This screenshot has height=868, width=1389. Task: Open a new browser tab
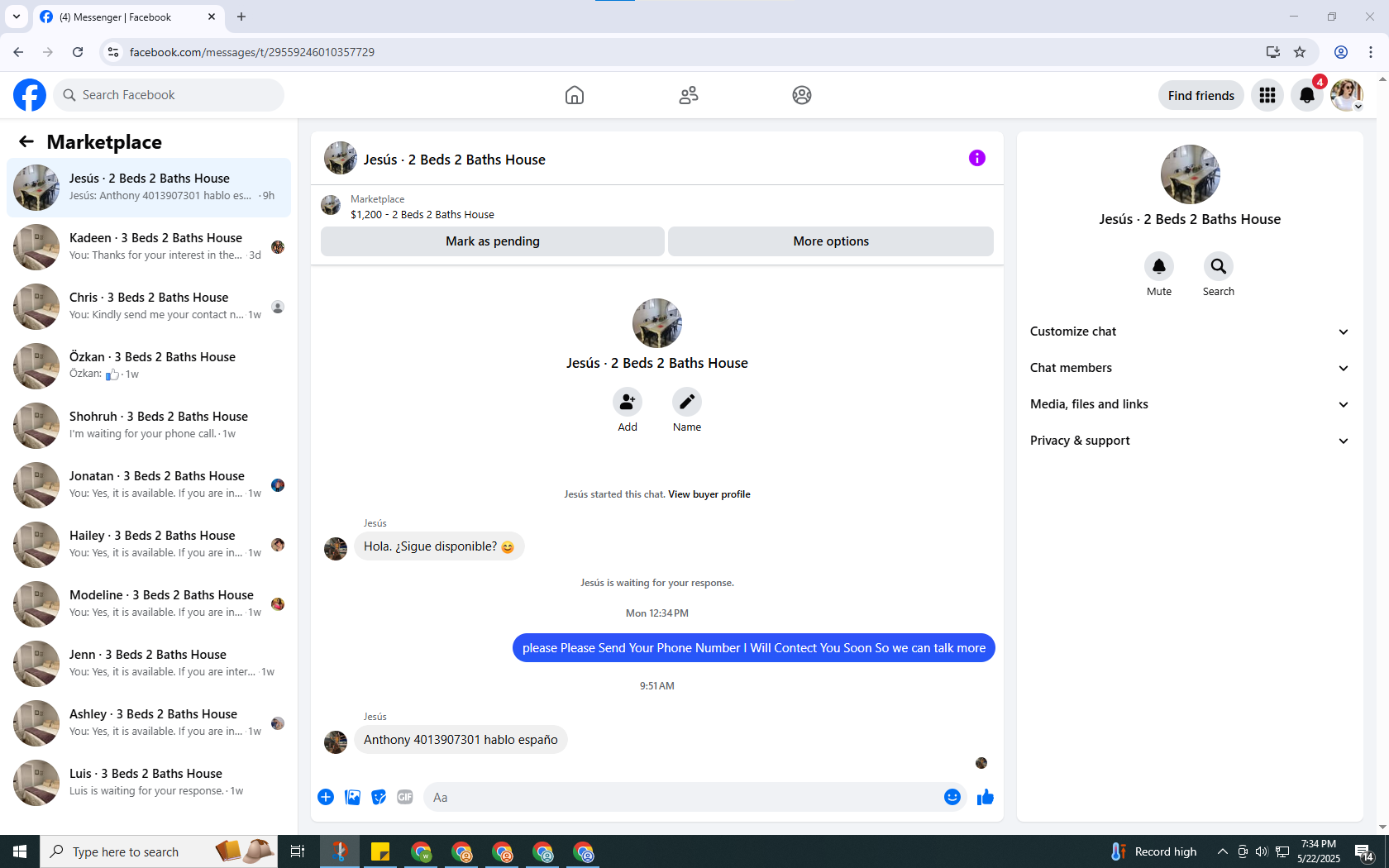click(x=241, y=17)
